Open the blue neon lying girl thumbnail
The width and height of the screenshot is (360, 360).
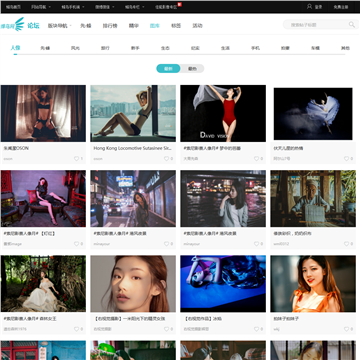(x=223, y=284)
